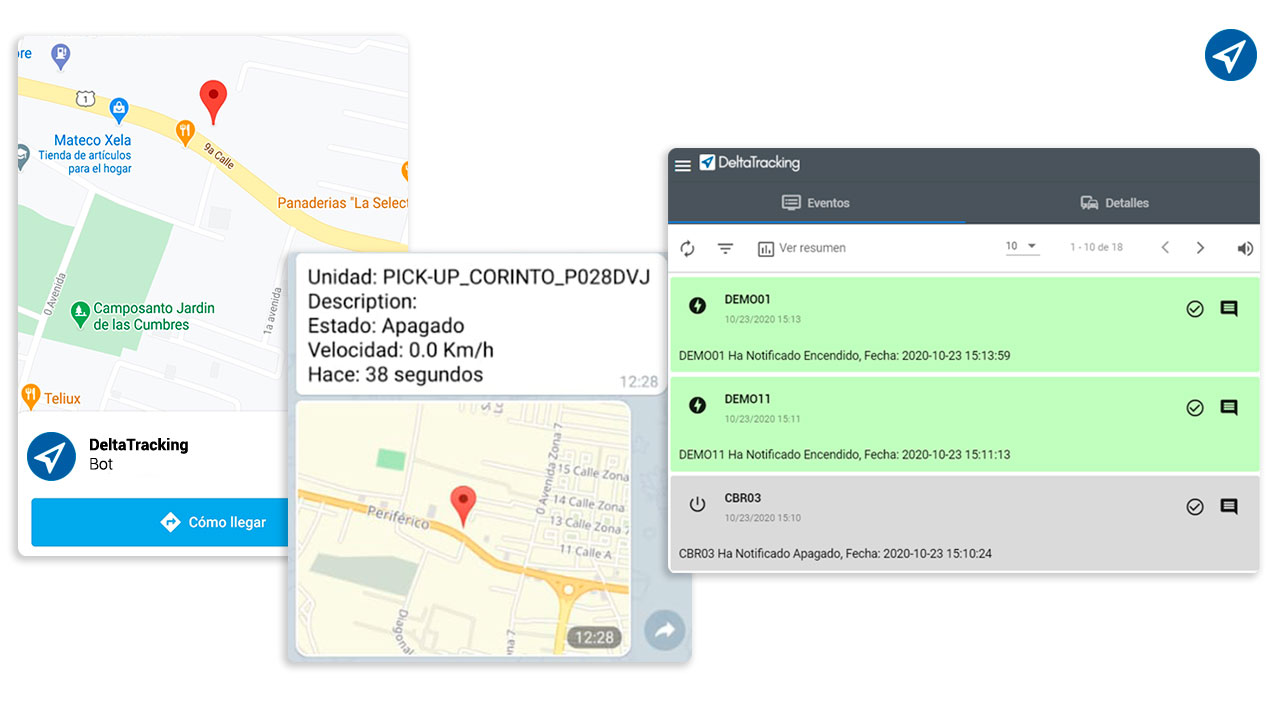Click the DeltaTracking Bot avatar icon
Viewport: 1280px width, 720px height.
coord(51,457)
